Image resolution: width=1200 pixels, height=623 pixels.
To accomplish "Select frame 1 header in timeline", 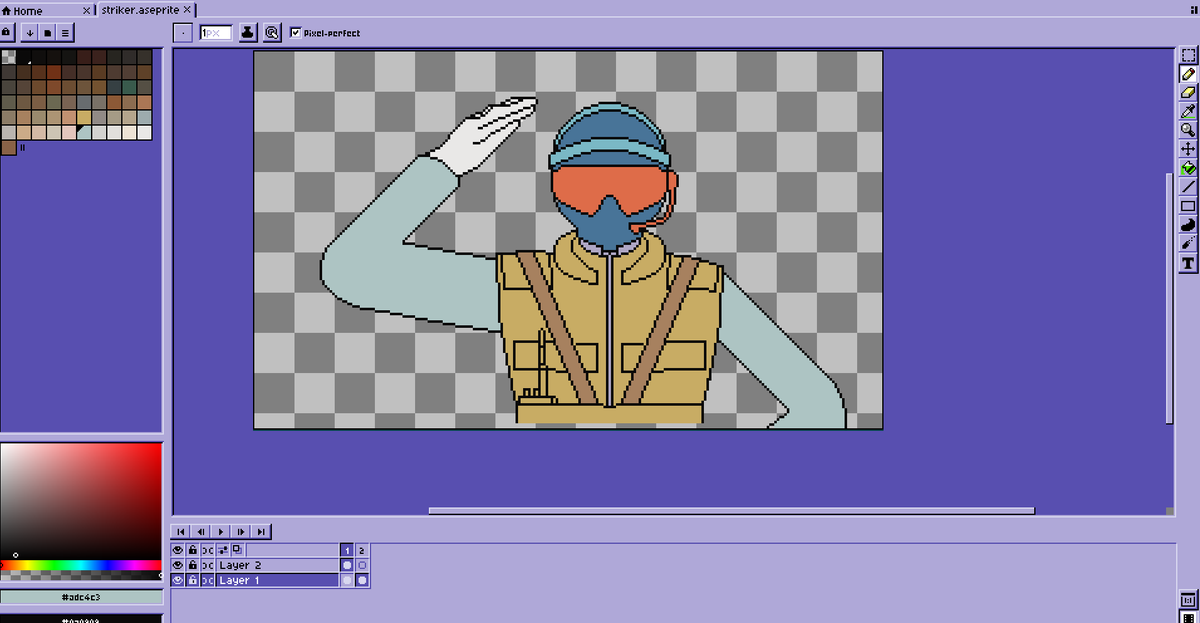I will pyautogui.click(x=347, y=550).
